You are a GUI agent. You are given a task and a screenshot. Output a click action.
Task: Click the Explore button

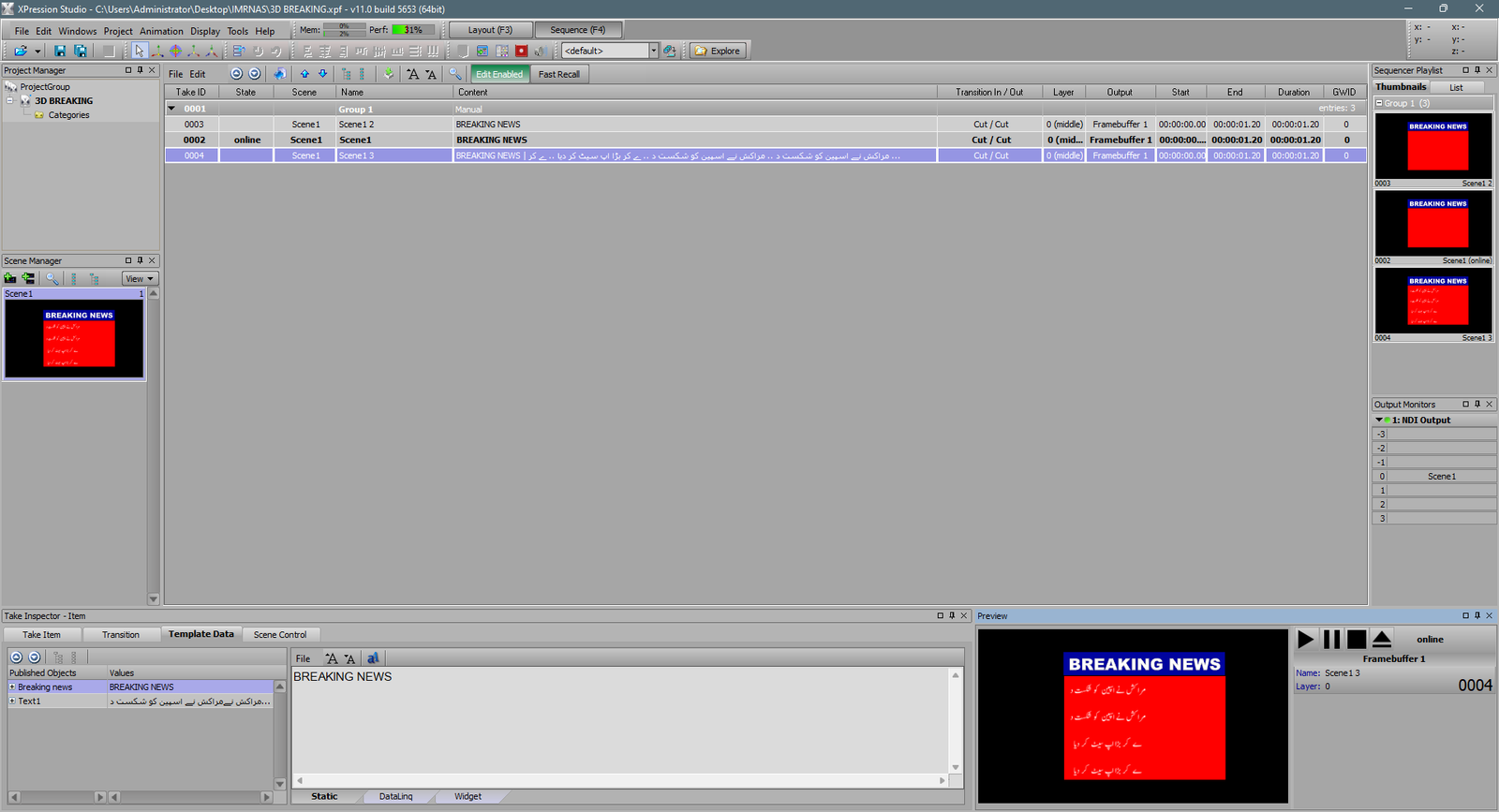click(x=718, y=51)
